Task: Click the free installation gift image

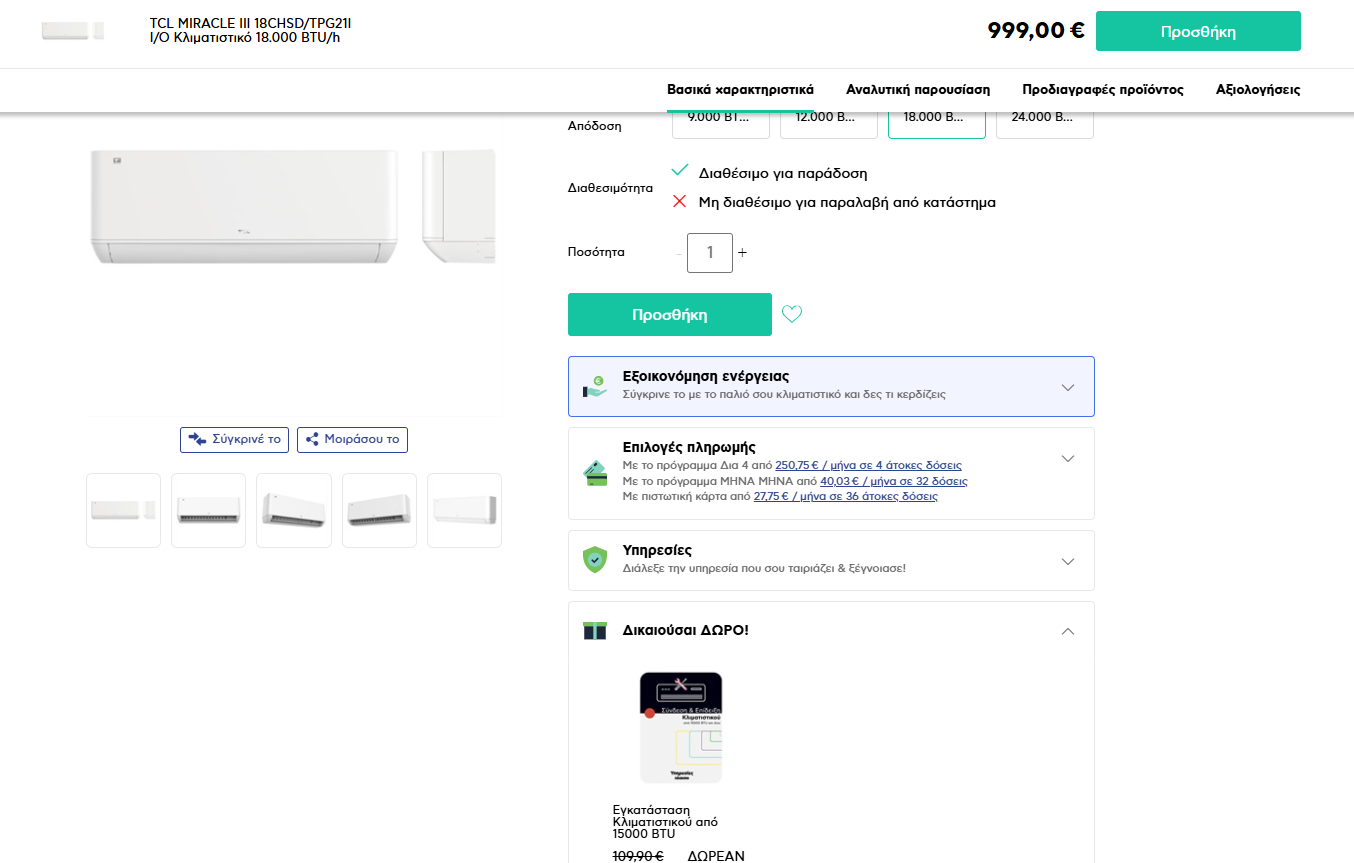Action: coord(681,727)
